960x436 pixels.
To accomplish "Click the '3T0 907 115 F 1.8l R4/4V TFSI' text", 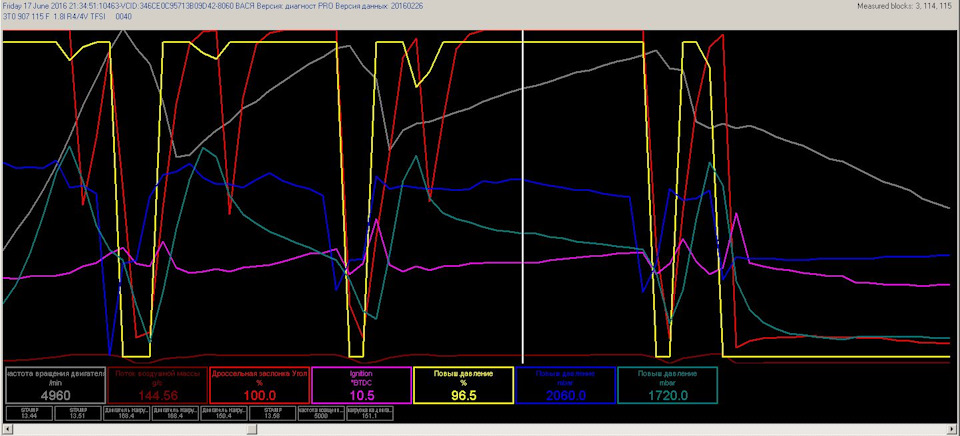I will 55,16.
